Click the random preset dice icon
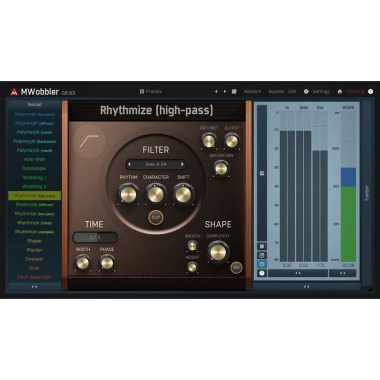This screenshot has height=380, width=380. click(234, 91)
